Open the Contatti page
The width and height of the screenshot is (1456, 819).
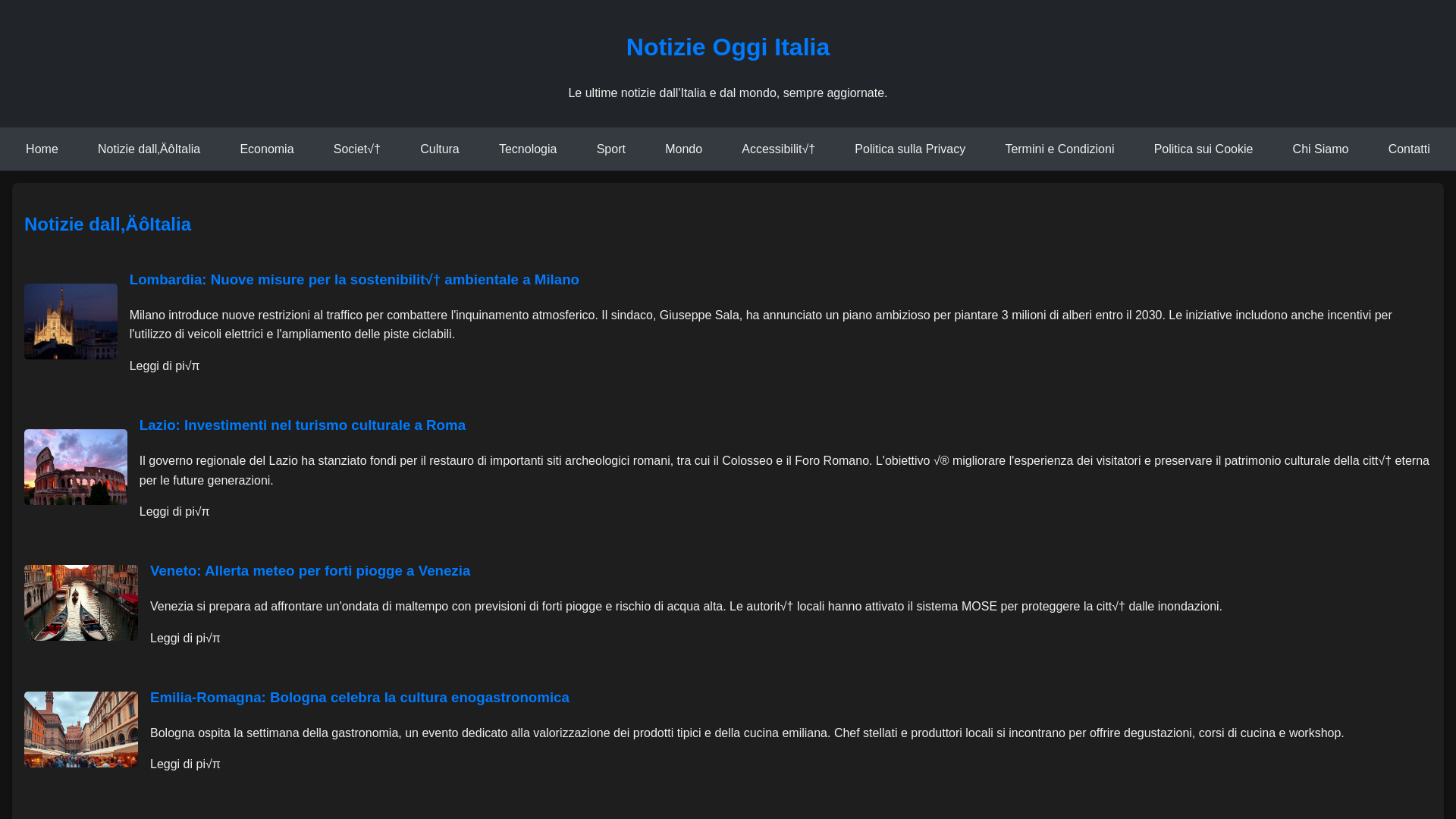tap(1409, 149)
